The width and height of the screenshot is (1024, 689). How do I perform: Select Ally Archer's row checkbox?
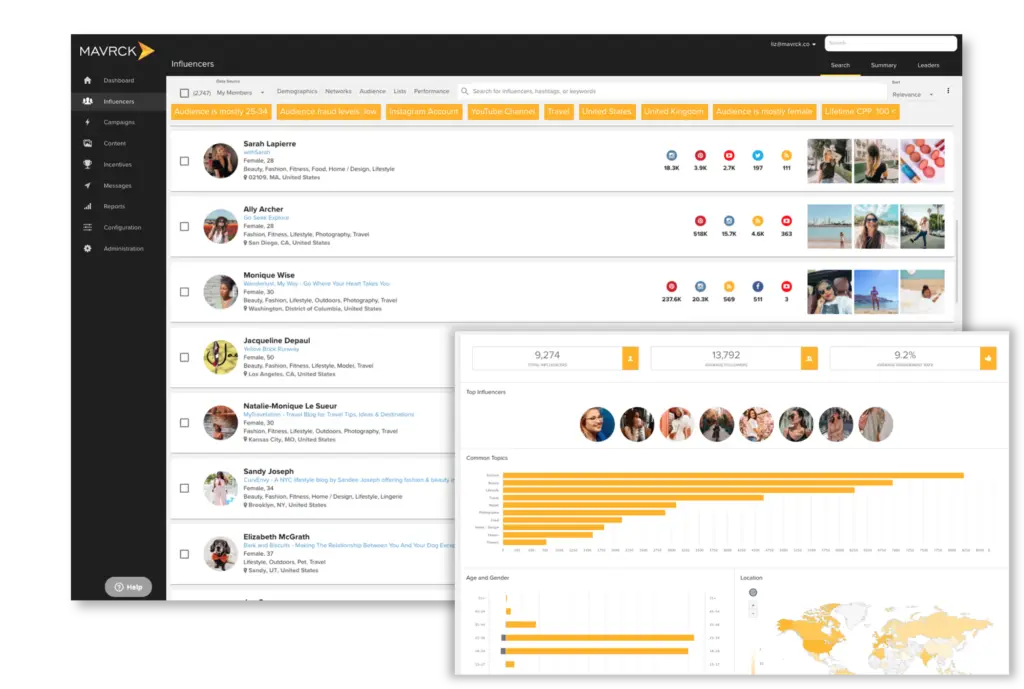pos(184,227)
